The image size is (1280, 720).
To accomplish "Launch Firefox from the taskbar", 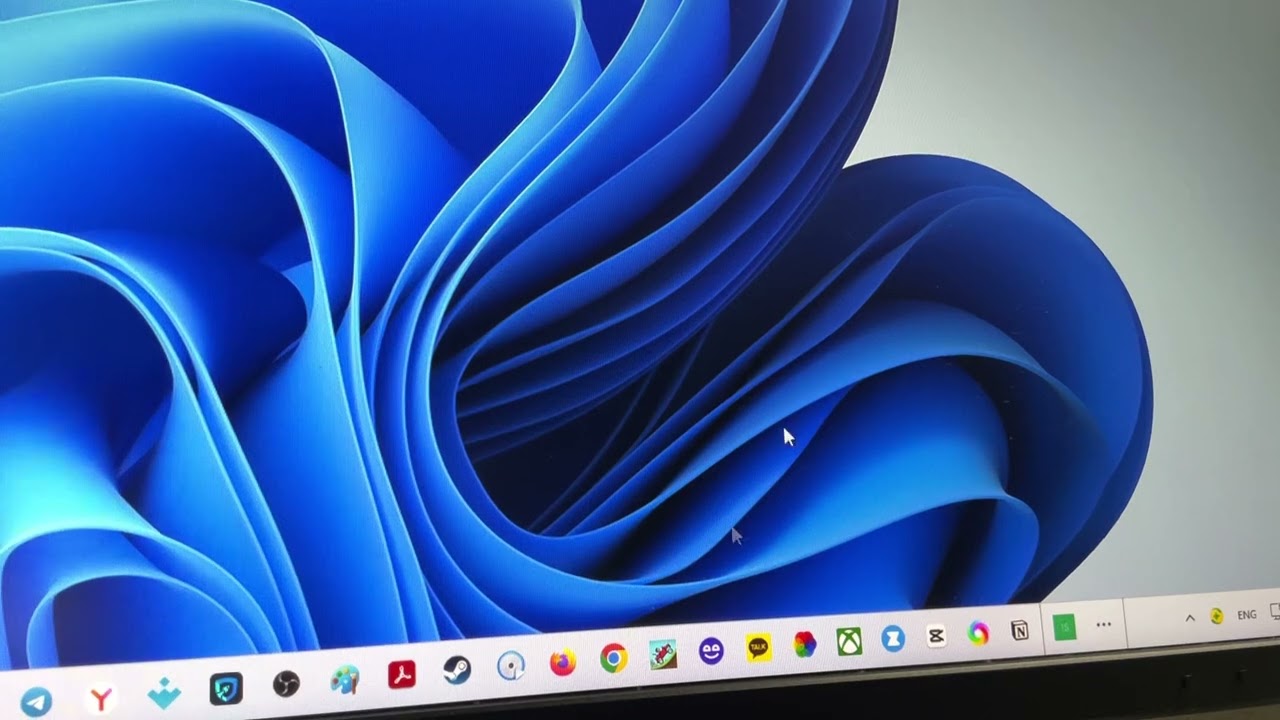I will (x=563, y=662).
